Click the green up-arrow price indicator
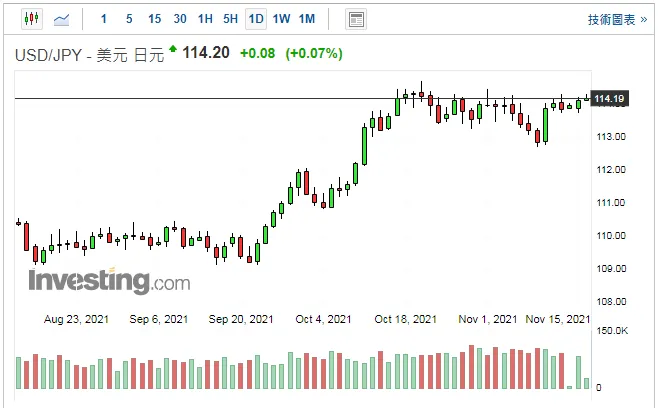This screenshot has height=408, width=658. pyautogui.click(x=173, y=49)
